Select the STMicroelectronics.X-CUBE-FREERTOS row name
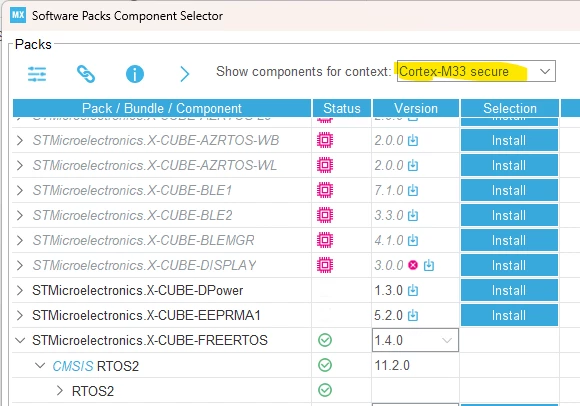 point(150,340)
